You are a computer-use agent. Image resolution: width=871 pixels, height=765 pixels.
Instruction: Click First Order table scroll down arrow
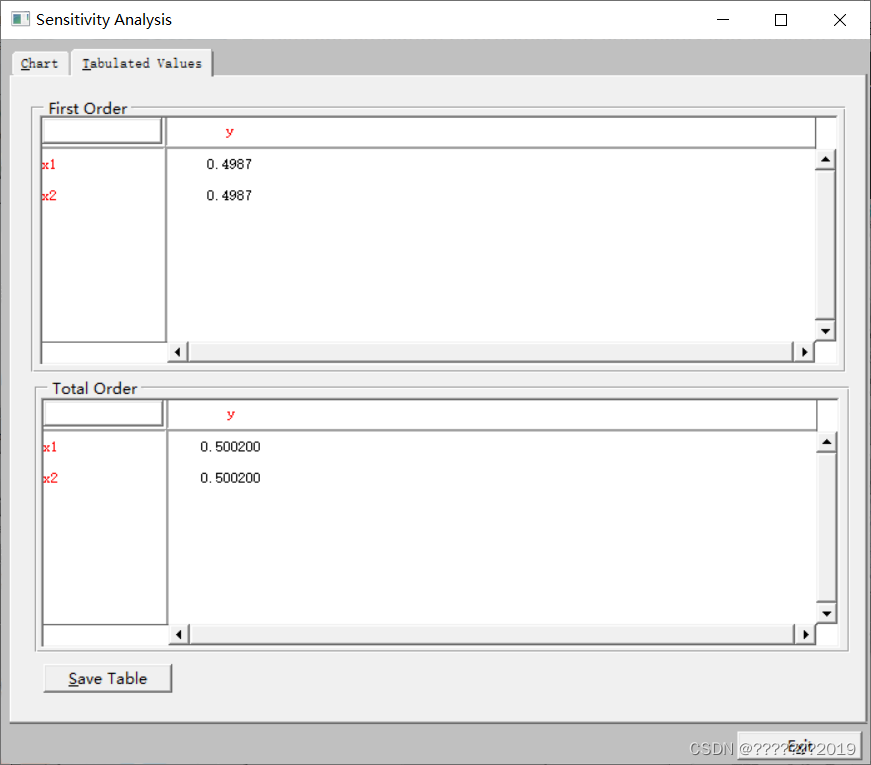825,331
